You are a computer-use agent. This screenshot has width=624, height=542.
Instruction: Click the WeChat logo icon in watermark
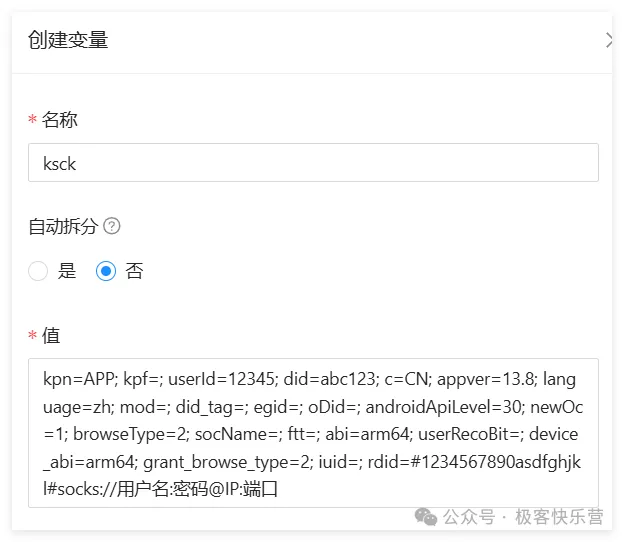(x=425, y=517)
